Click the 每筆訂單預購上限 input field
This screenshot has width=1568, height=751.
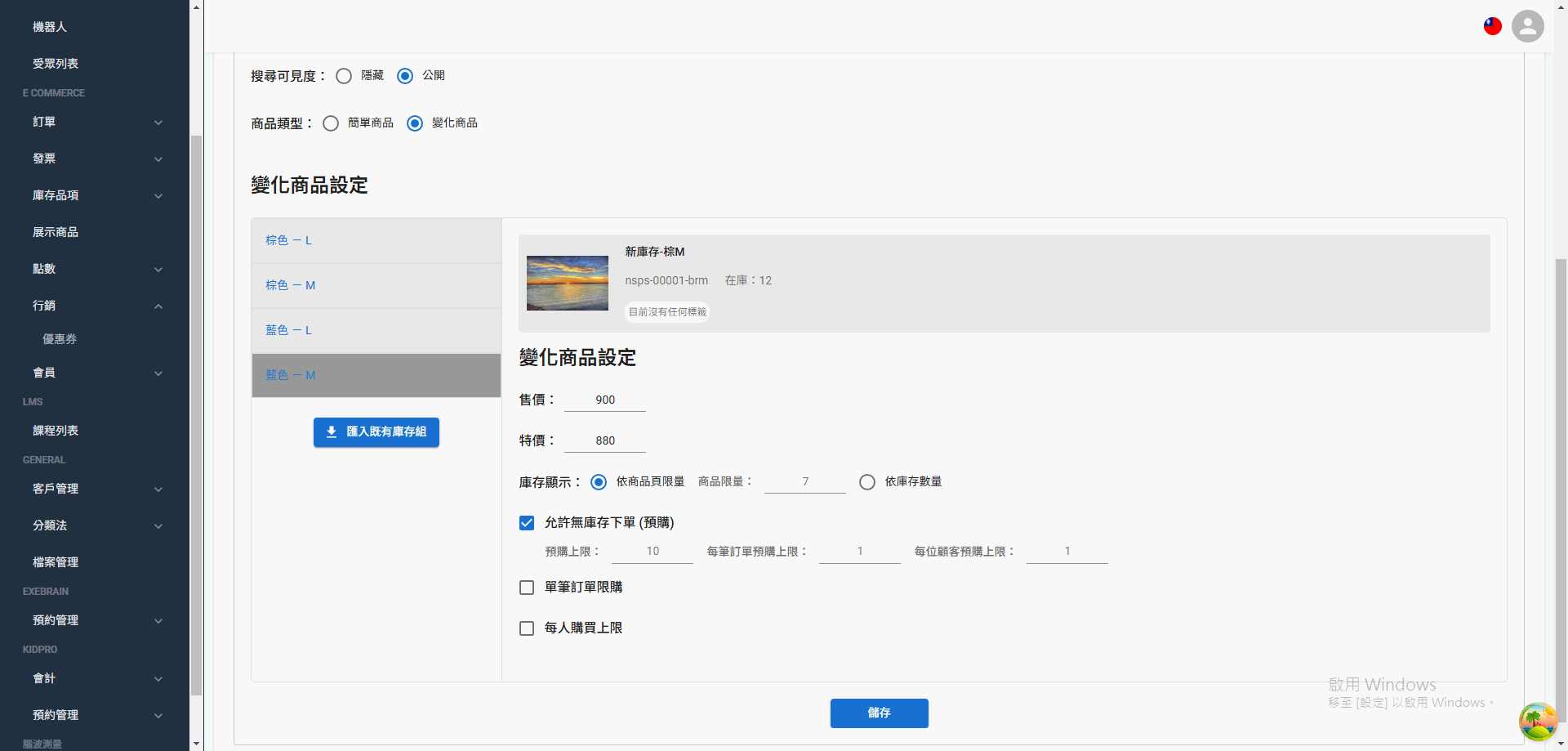(x=860, y=552)
